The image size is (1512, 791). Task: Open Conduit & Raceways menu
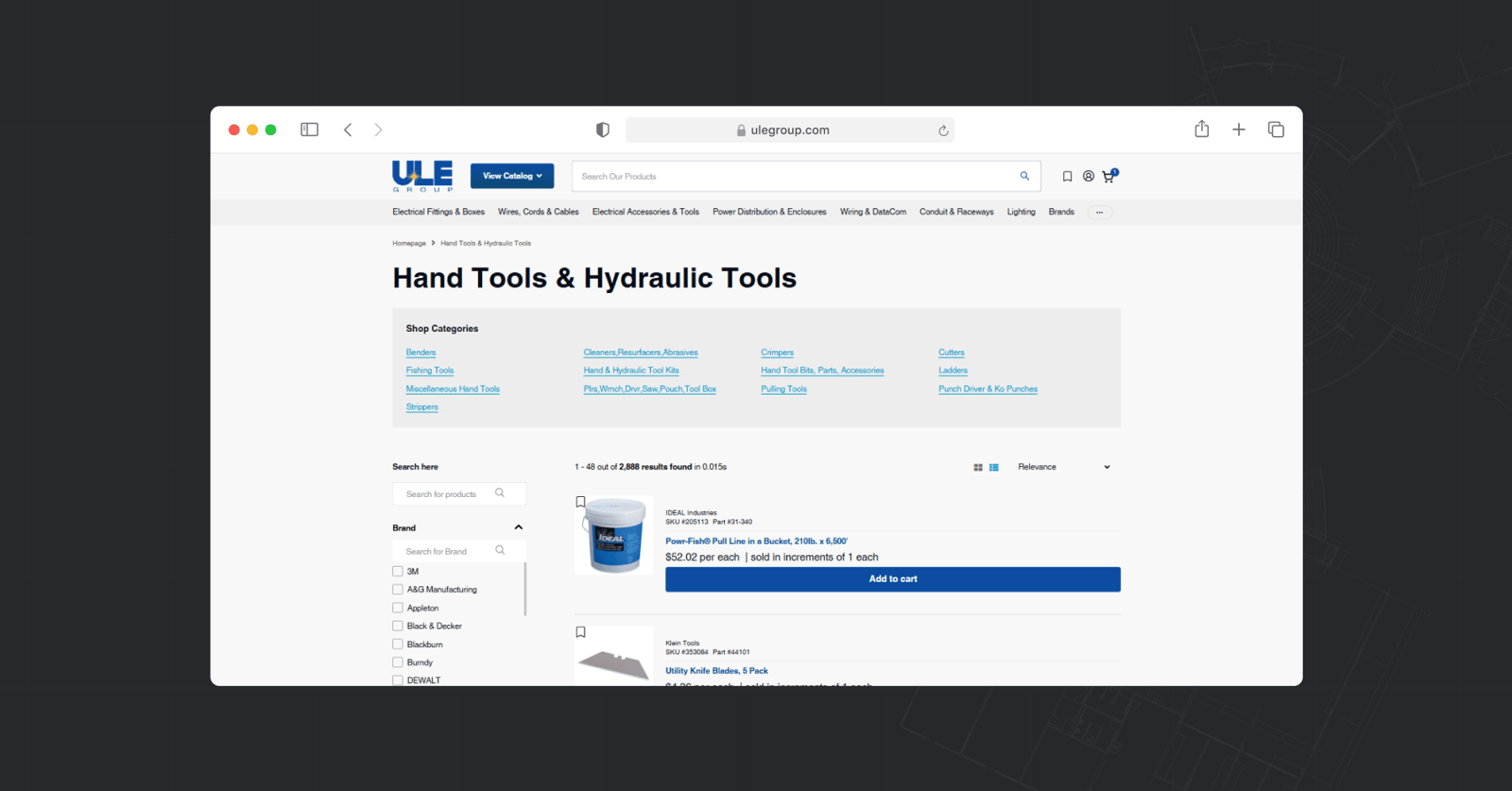click(956, 212)
